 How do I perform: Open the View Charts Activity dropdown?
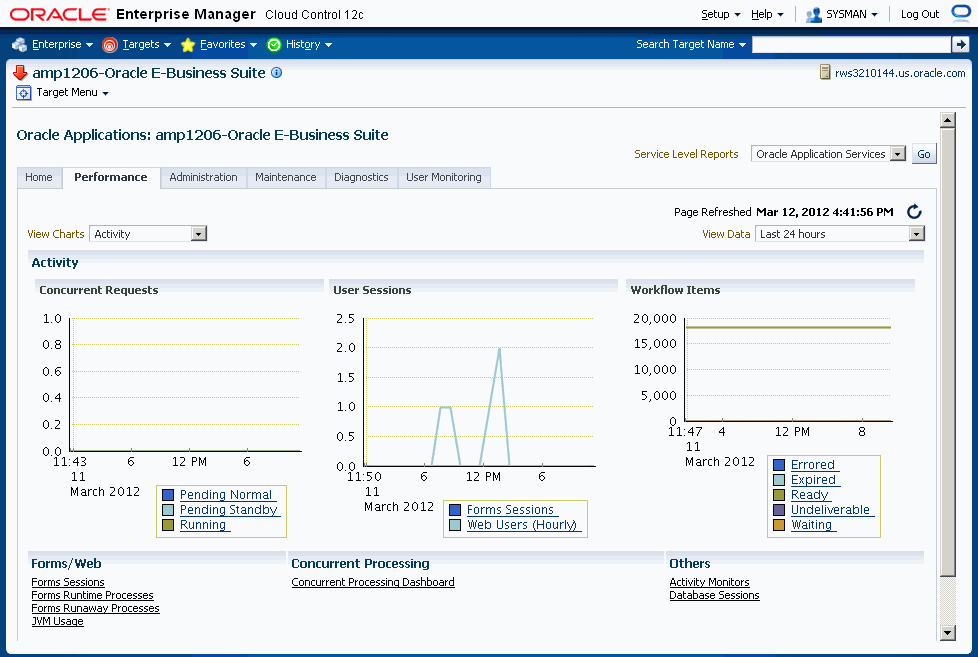(148, 234)
